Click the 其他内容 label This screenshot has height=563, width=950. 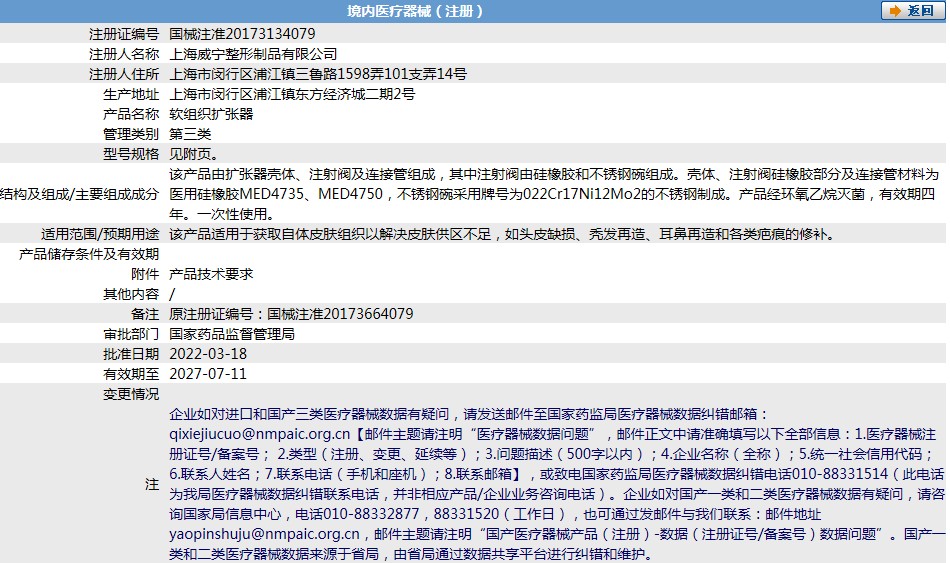pos(131,294)
